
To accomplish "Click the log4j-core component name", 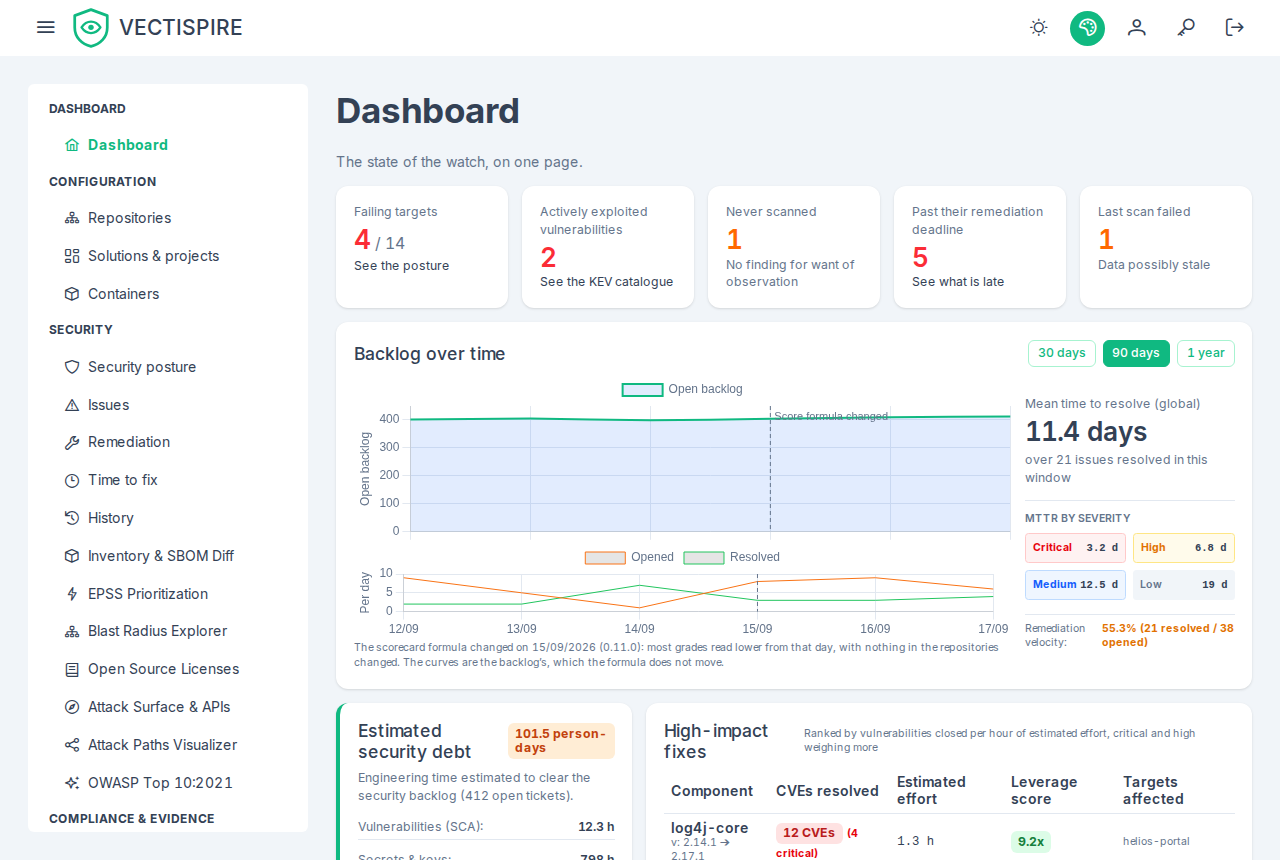I will [710, 828].
